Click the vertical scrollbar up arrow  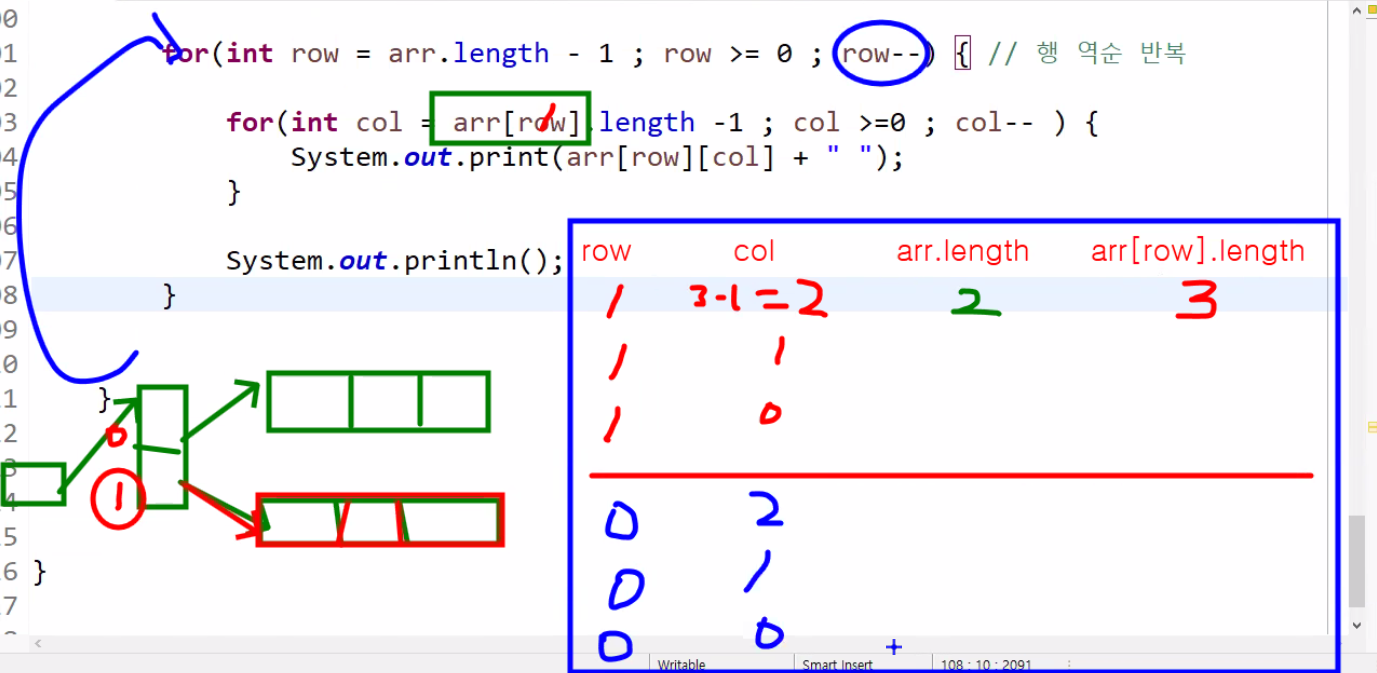pos(1357,11)
